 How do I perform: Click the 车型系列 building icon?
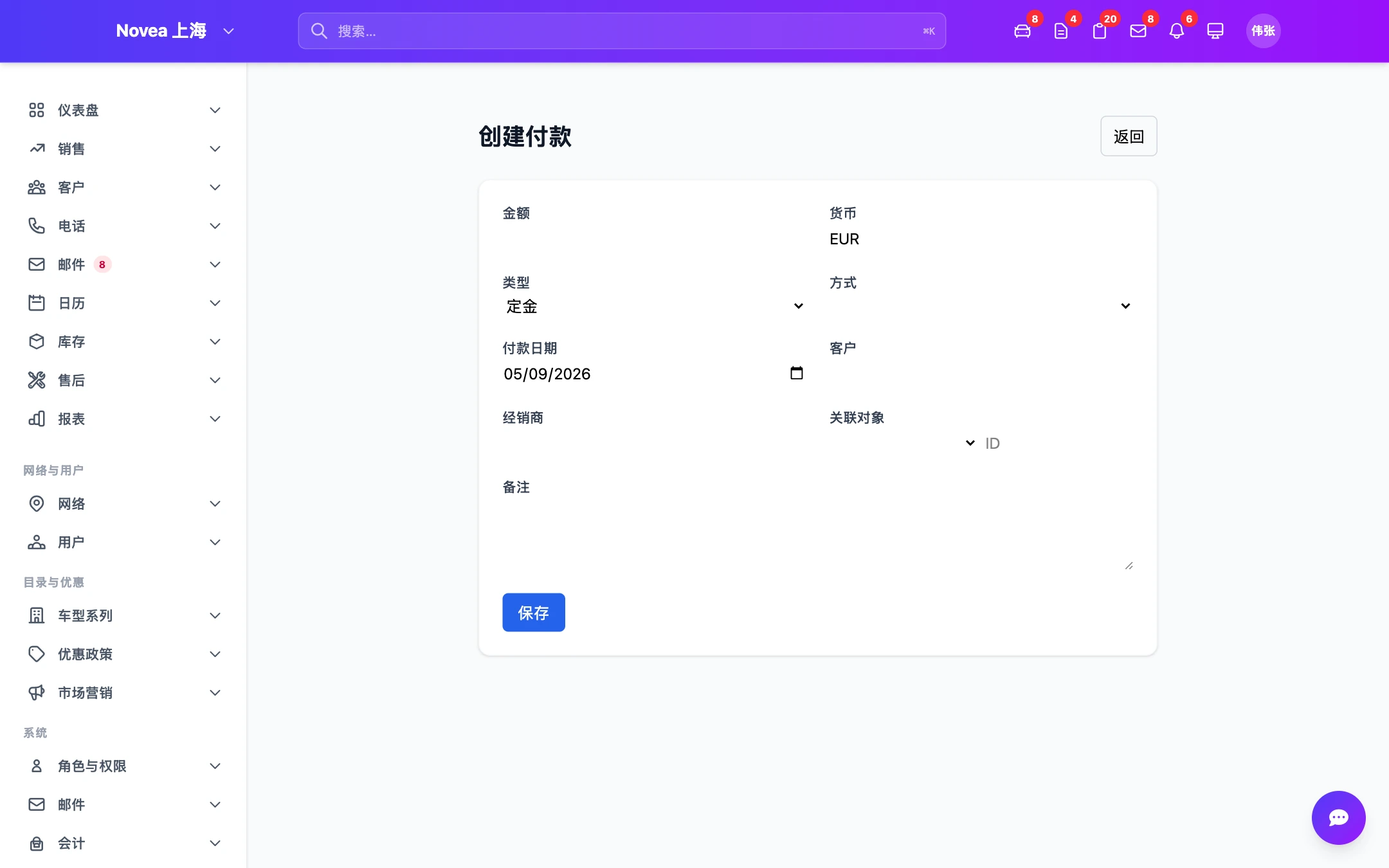pos(37,615)
